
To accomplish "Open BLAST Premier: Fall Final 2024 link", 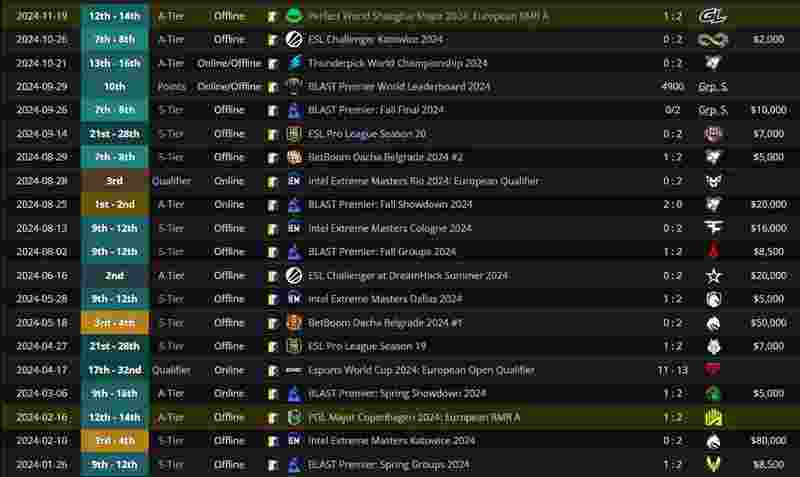I will [376, 110].
